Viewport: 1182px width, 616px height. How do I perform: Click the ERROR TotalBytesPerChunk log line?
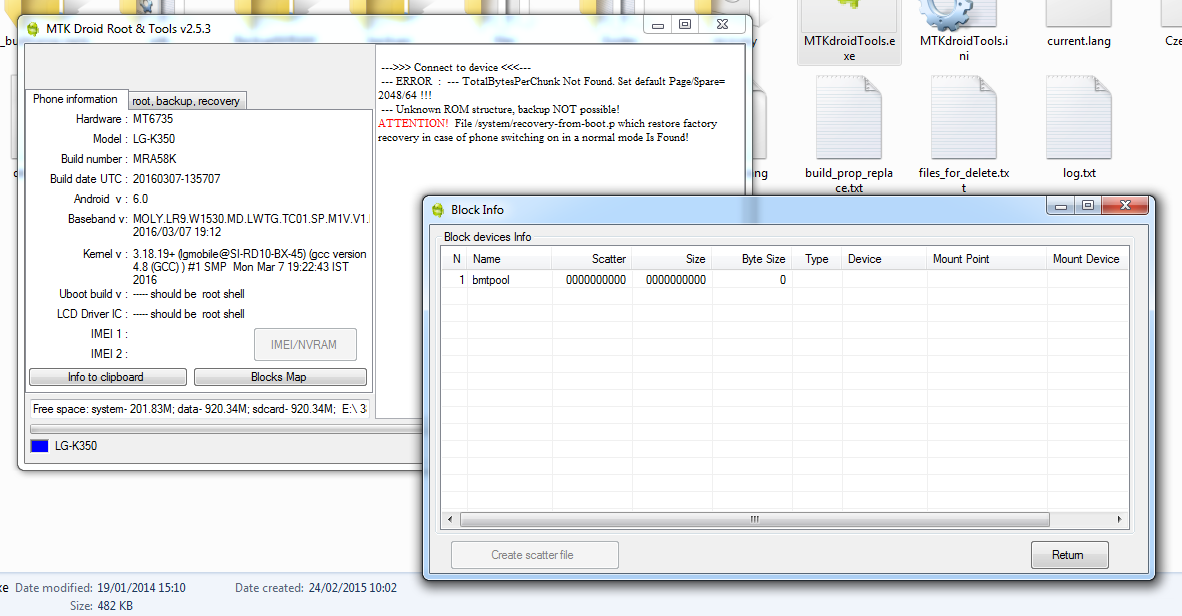click(553, 88)
